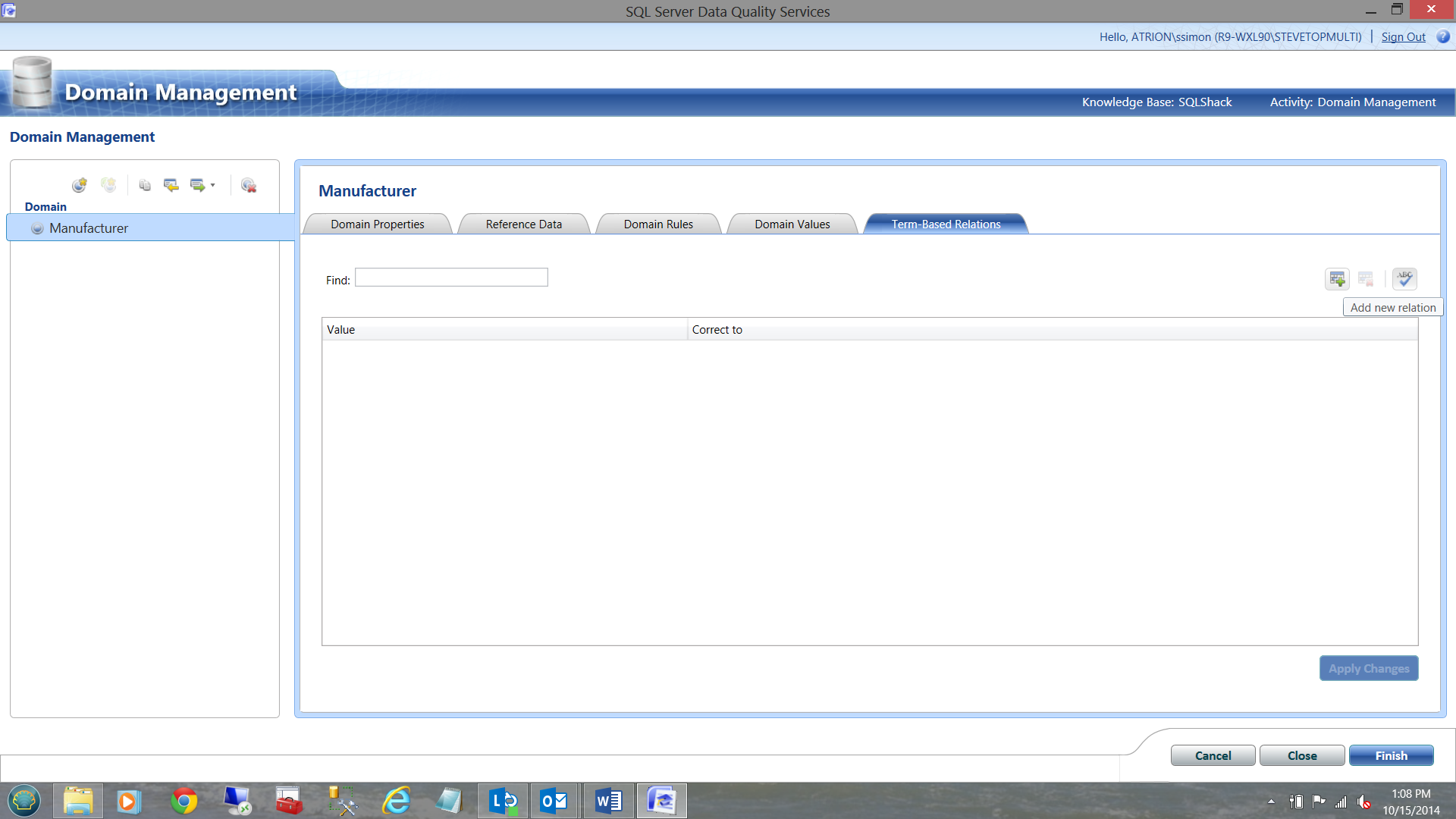Screen dimensions: 1456x819
Task: Click the Import domain icon with yellow arrow
Action: point(171,185)
